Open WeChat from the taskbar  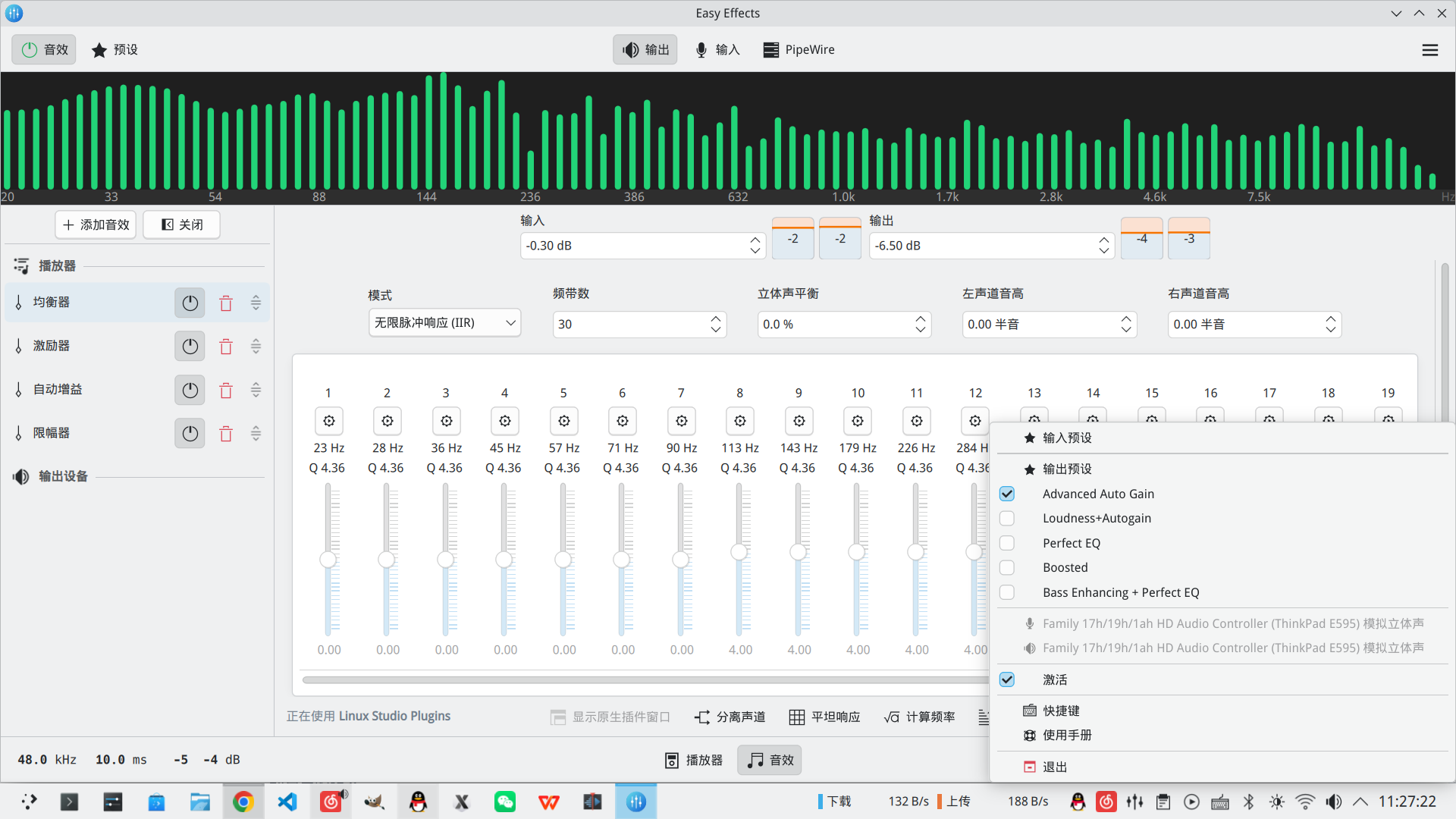pyautogui.click(x=505, y=802)
